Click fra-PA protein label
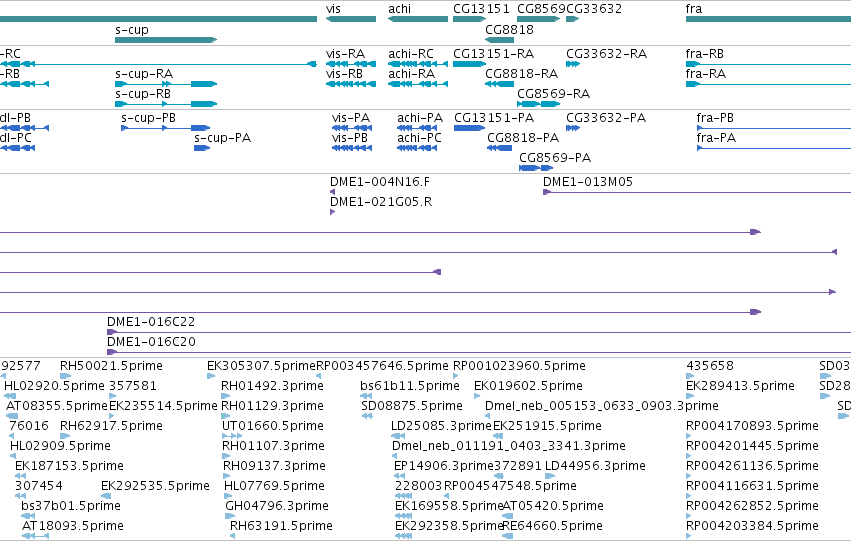 click(x=716, y=138)
